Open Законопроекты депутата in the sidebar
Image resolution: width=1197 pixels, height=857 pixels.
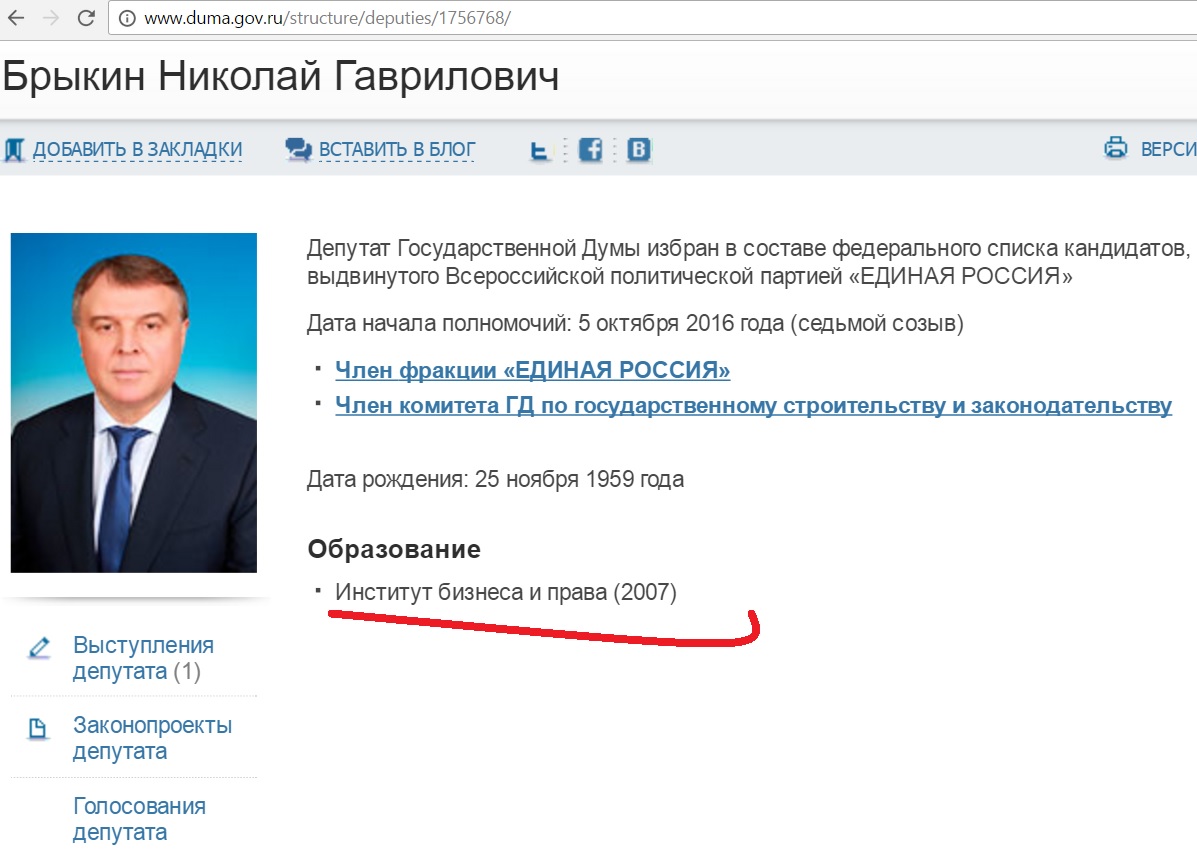click(x=152, y=738)
